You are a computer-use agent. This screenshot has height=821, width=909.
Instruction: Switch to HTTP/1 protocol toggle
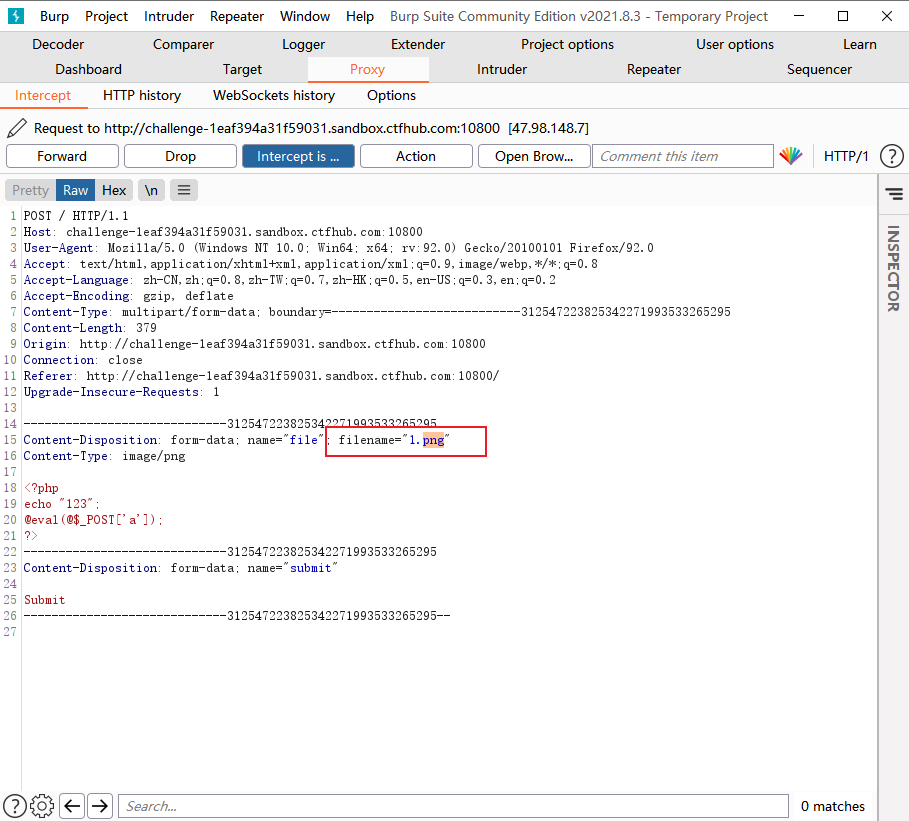click(x=846, y=156)
